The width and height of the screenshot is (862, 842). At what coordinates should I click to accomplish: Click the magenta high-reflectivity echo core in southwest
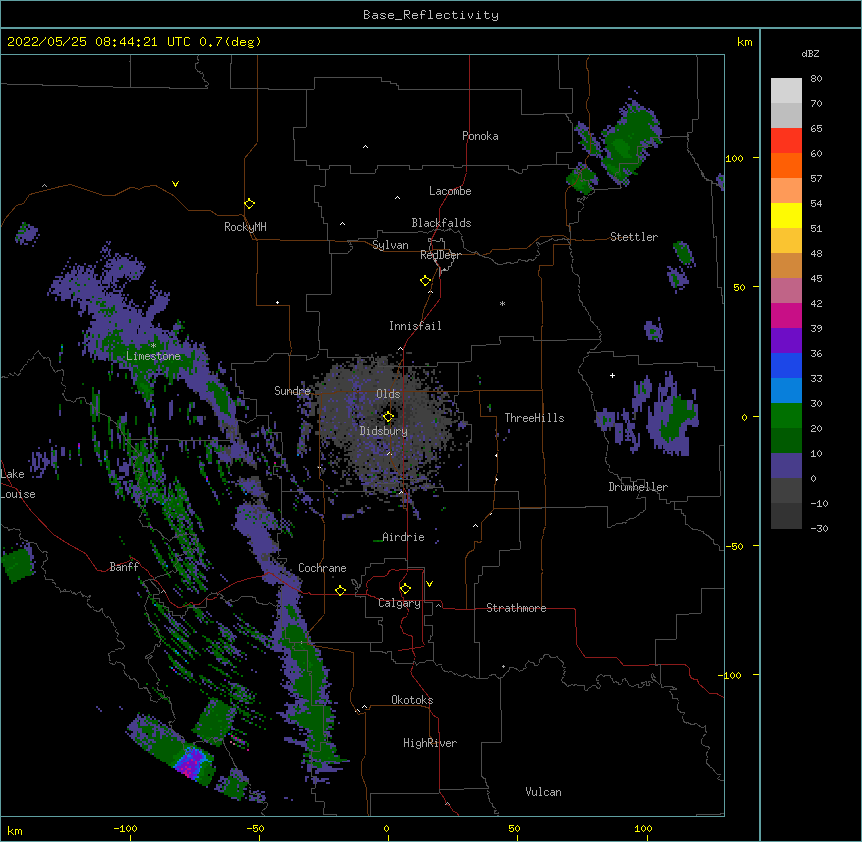(x=191, y=763)
